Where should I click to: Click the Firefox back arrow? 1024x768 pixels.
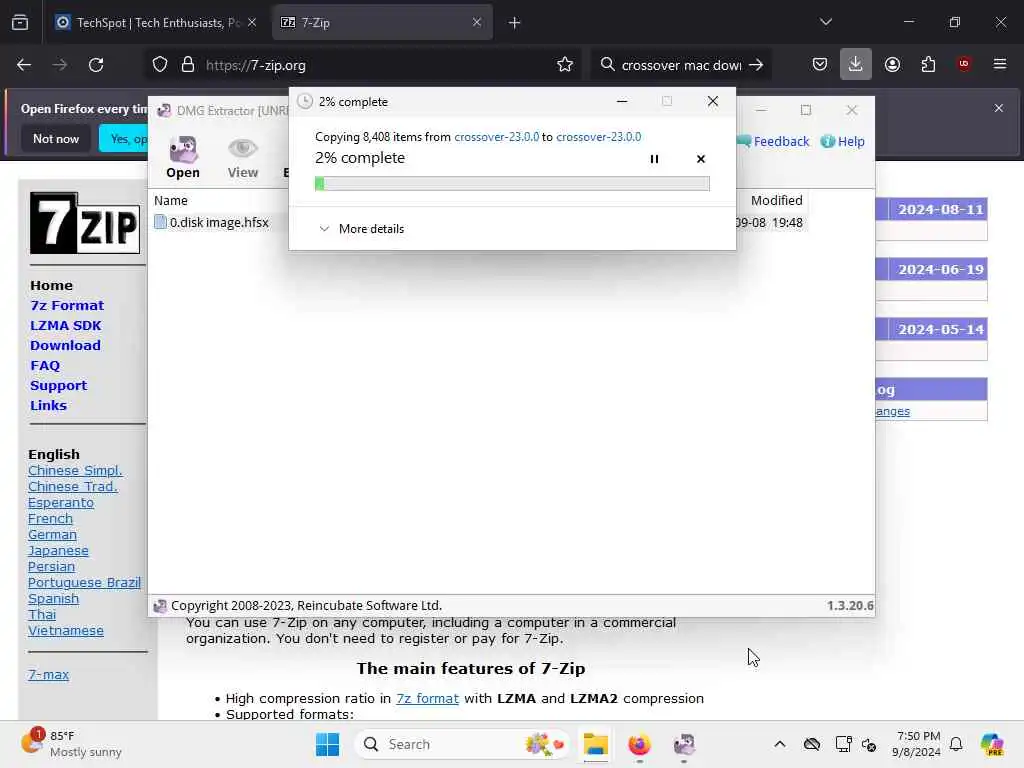click(x=24, y=65)
